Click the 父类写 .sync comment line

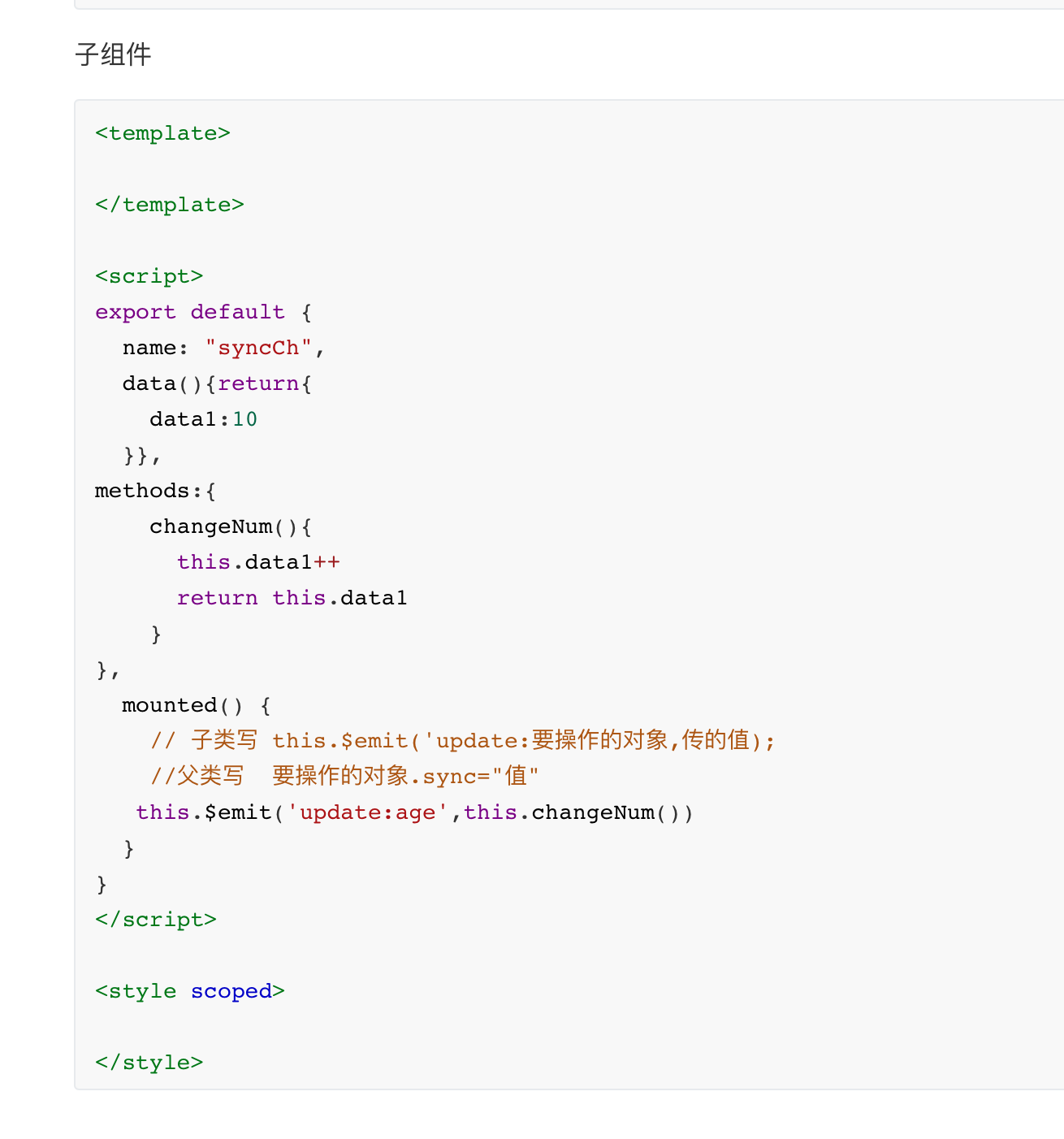point(344,776)
